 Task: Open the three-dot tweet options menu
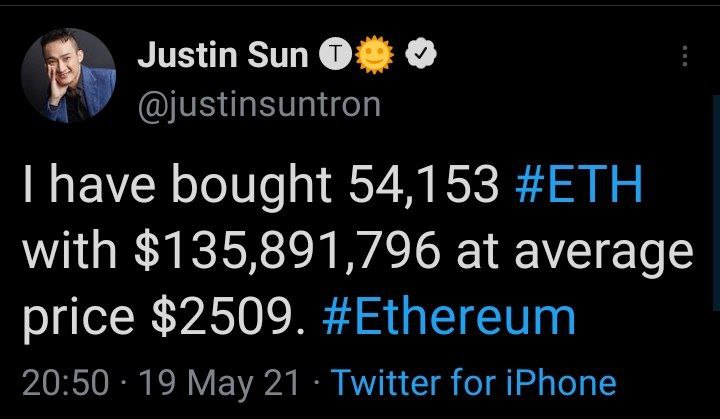coord(685,56)
